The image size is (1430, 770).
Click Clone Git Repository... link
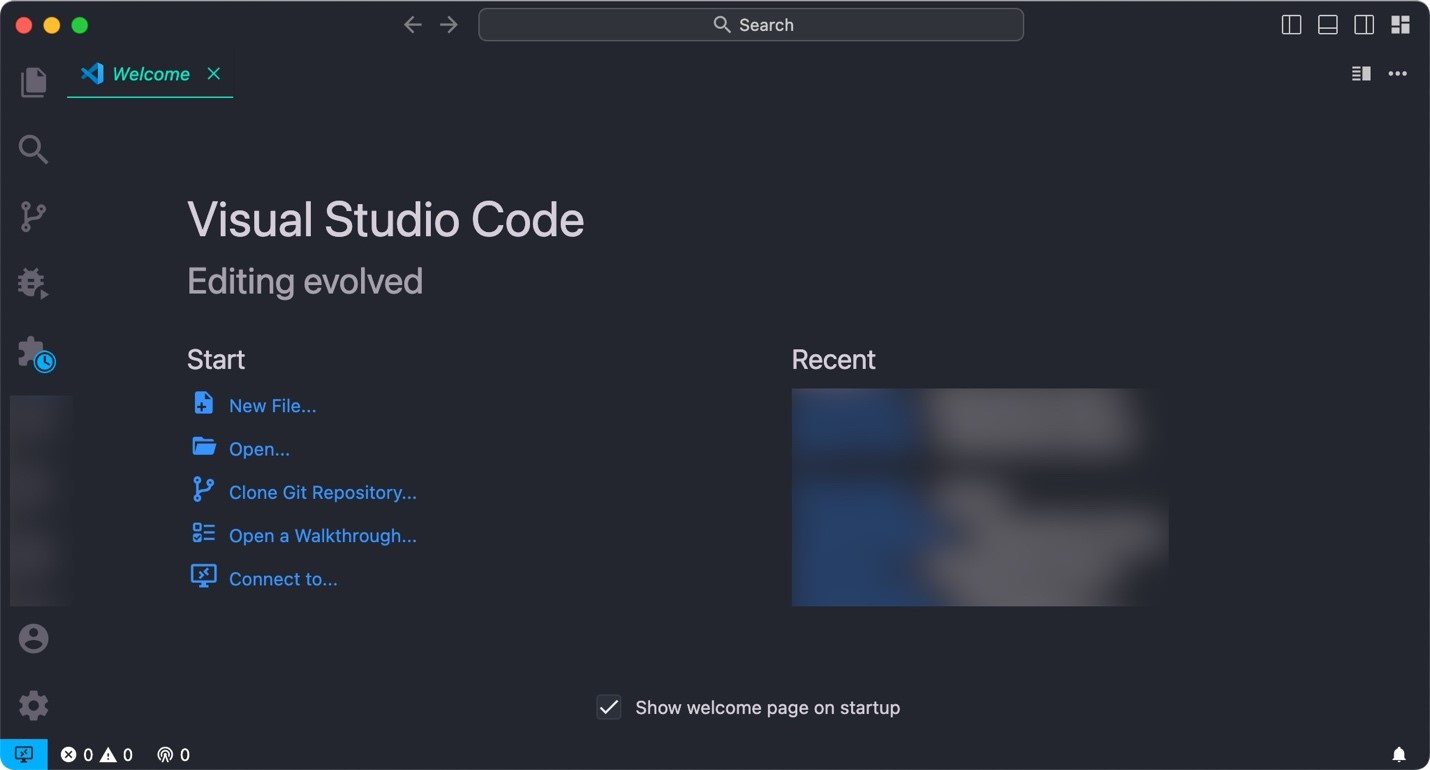click(x=322, y=493)
